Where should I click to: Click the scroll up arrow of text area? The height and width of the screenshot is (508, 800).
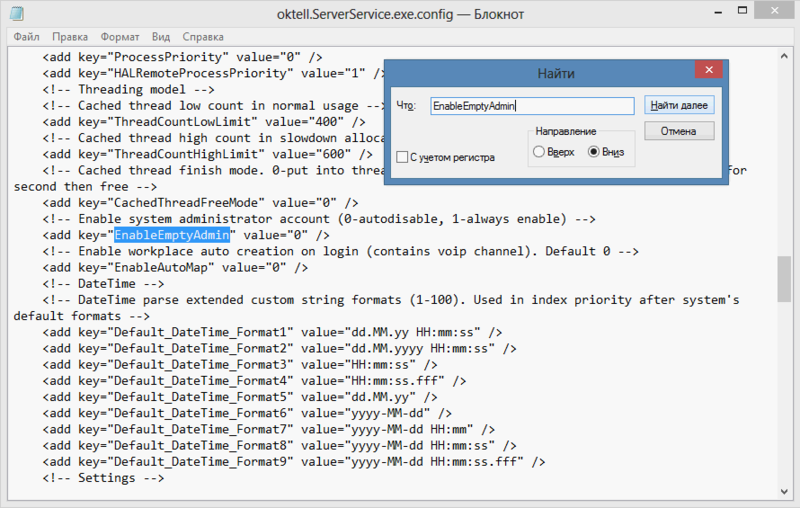[784, 56]
